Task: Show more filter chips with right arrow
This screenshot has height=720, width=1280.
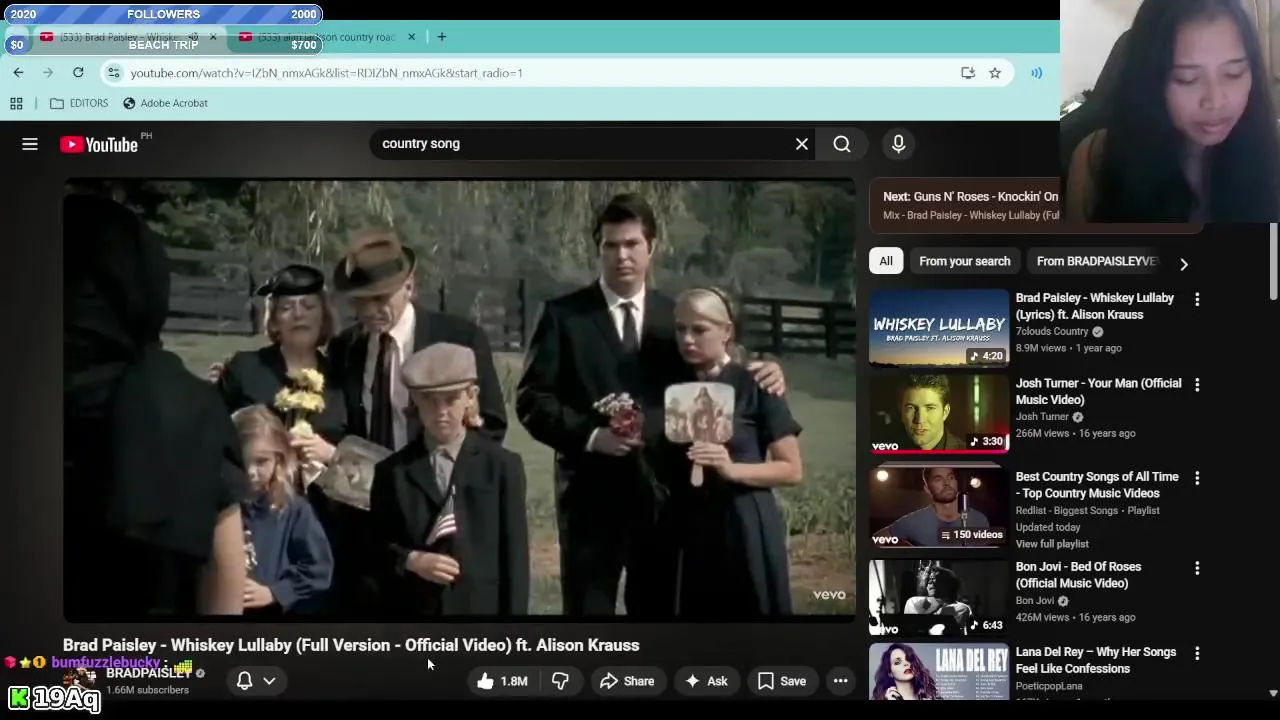Action: [1184, 264]
